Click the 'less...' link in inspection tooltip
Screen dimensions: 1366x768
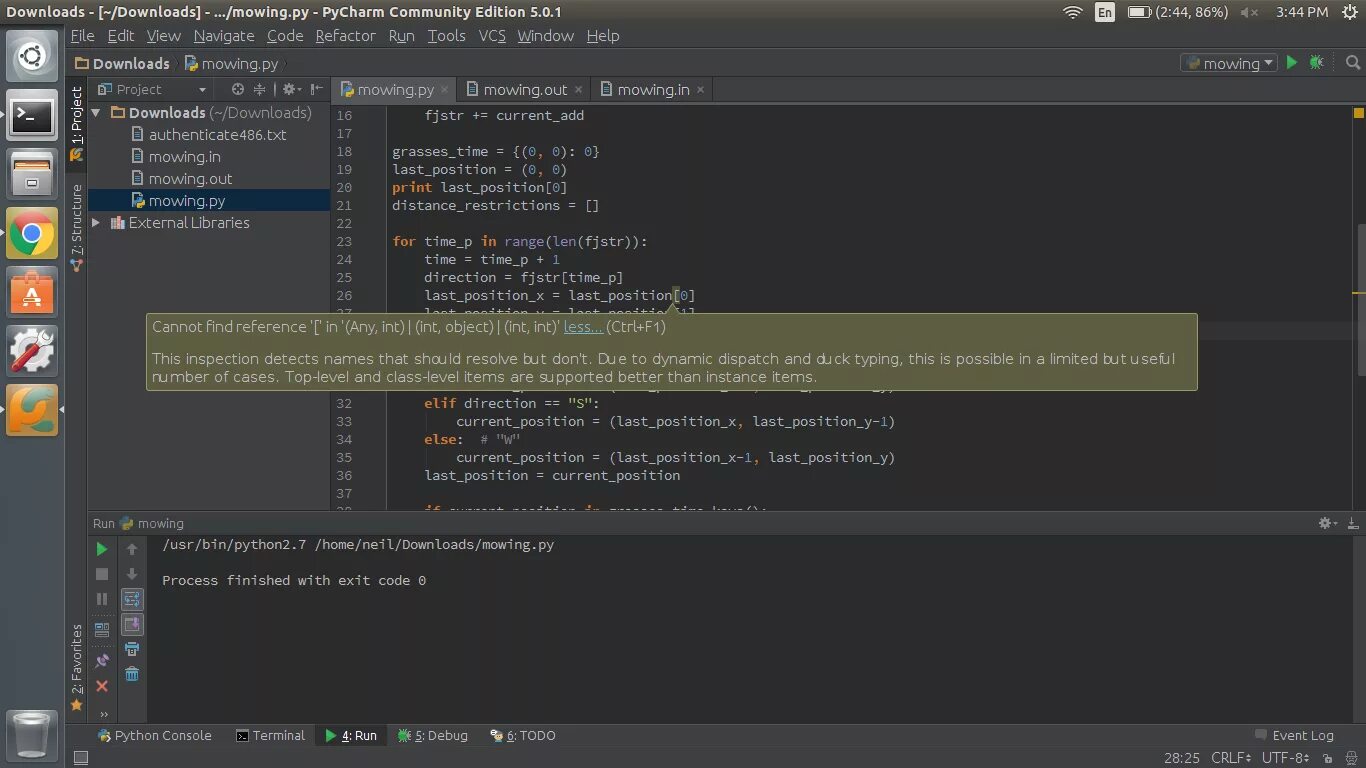coord(583,327)
